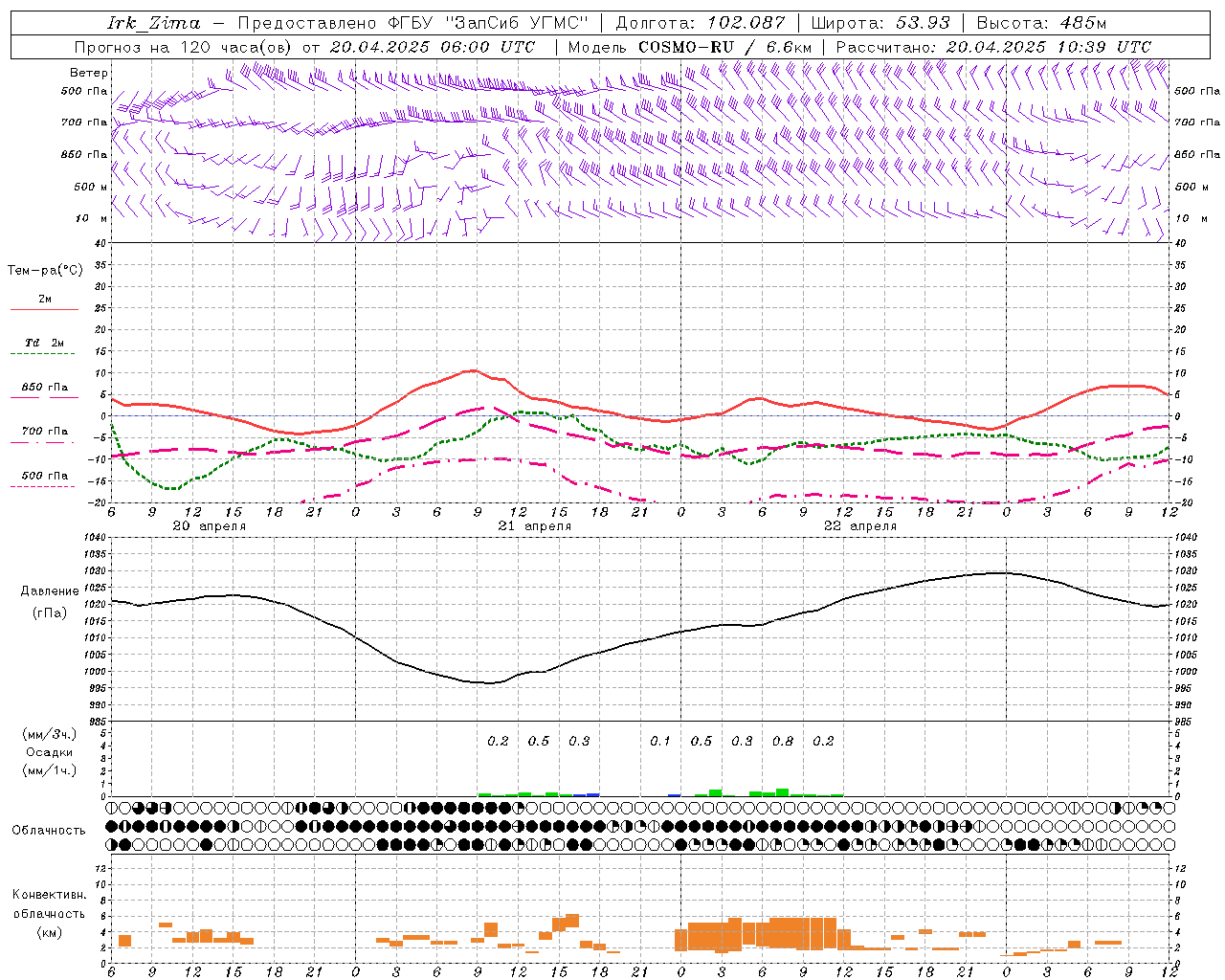Click the station name "Irk_Zima" in header
The width and height of the screenshot is (1225, 980).
point(154,23)
